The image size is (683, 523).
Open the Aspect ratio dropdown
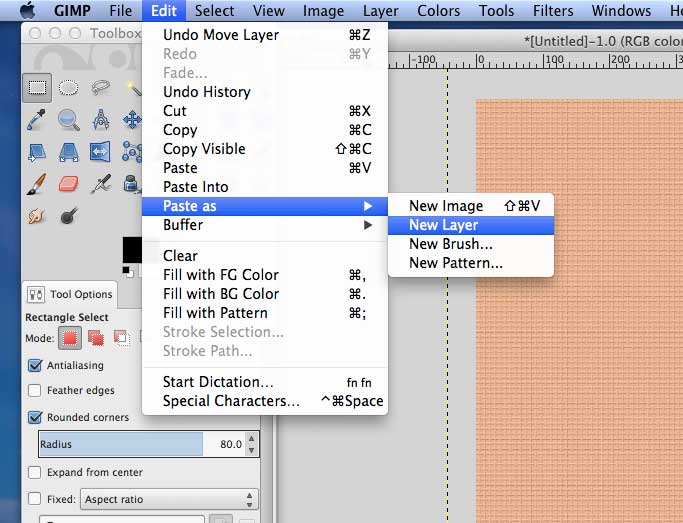click(x=169, y=499)
